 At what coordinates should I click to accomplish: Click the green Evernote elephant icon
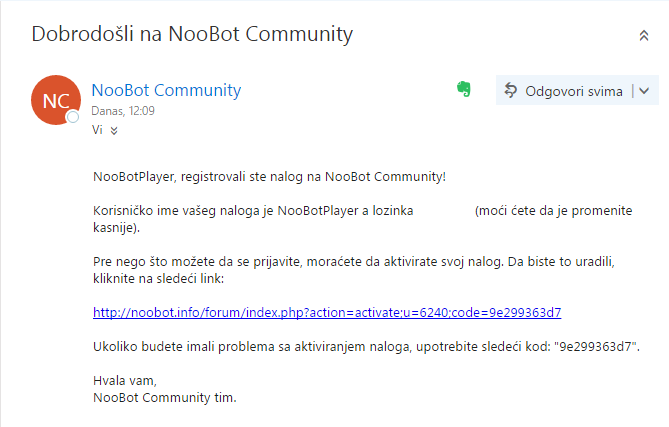464,91
